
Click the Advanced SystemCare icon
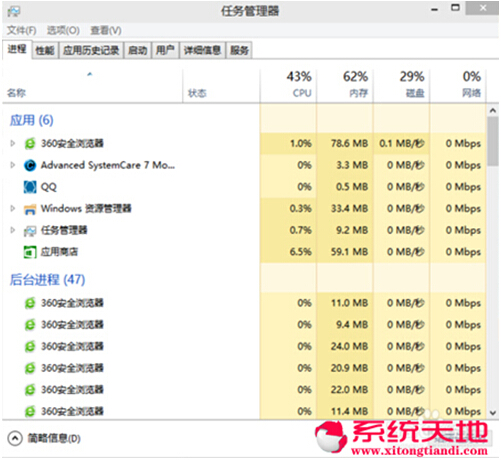pos(30,165)
